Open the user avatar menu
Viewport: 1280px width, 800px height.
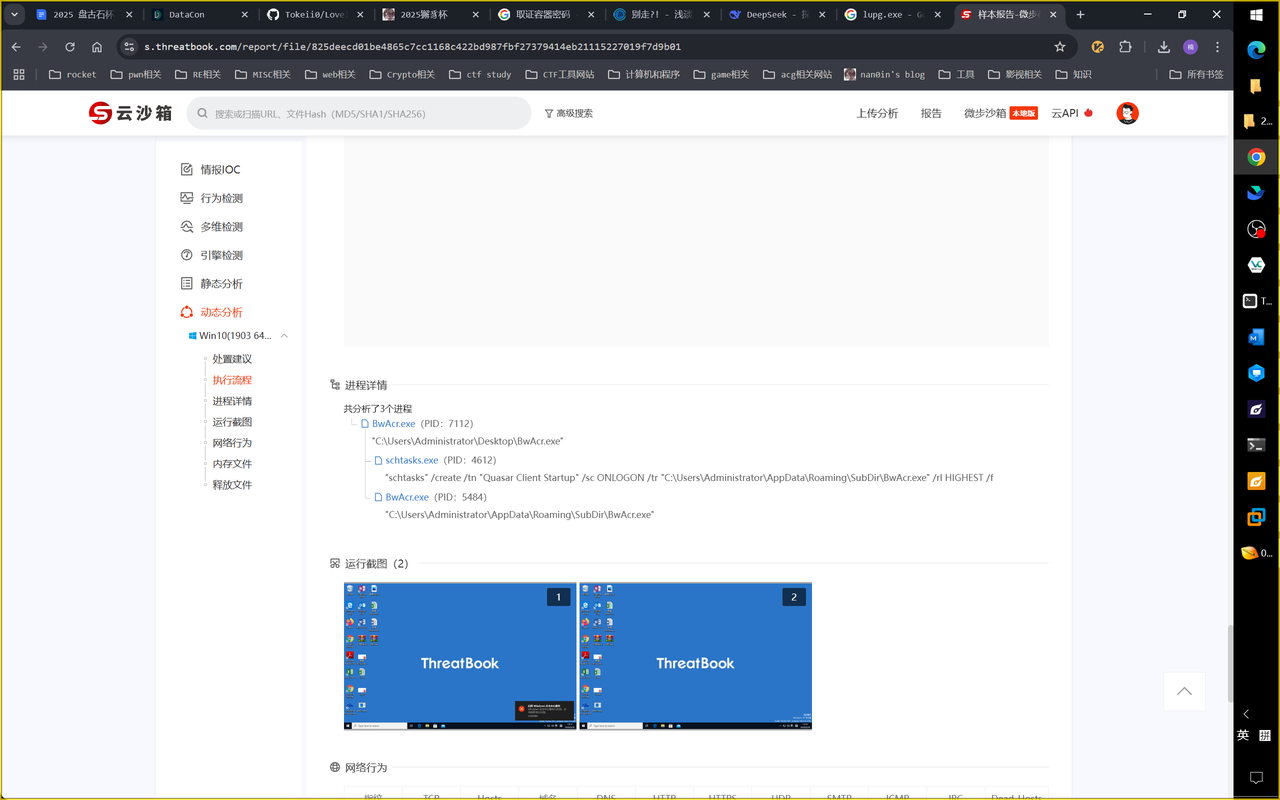tap(1127, 113)
